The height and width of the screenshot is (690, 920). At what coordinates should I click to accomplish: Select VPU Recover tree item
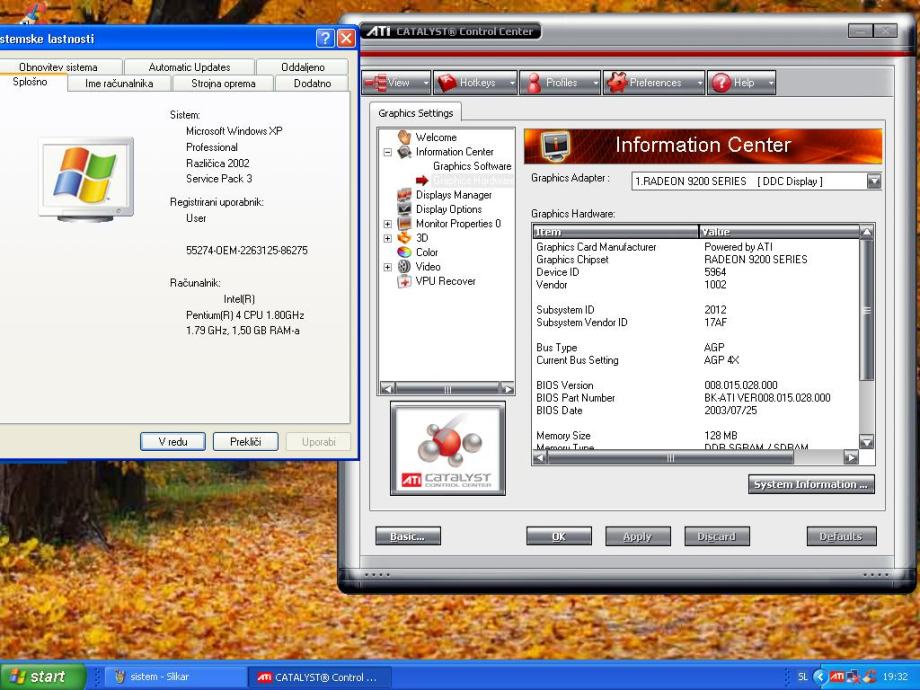(445, 281)
